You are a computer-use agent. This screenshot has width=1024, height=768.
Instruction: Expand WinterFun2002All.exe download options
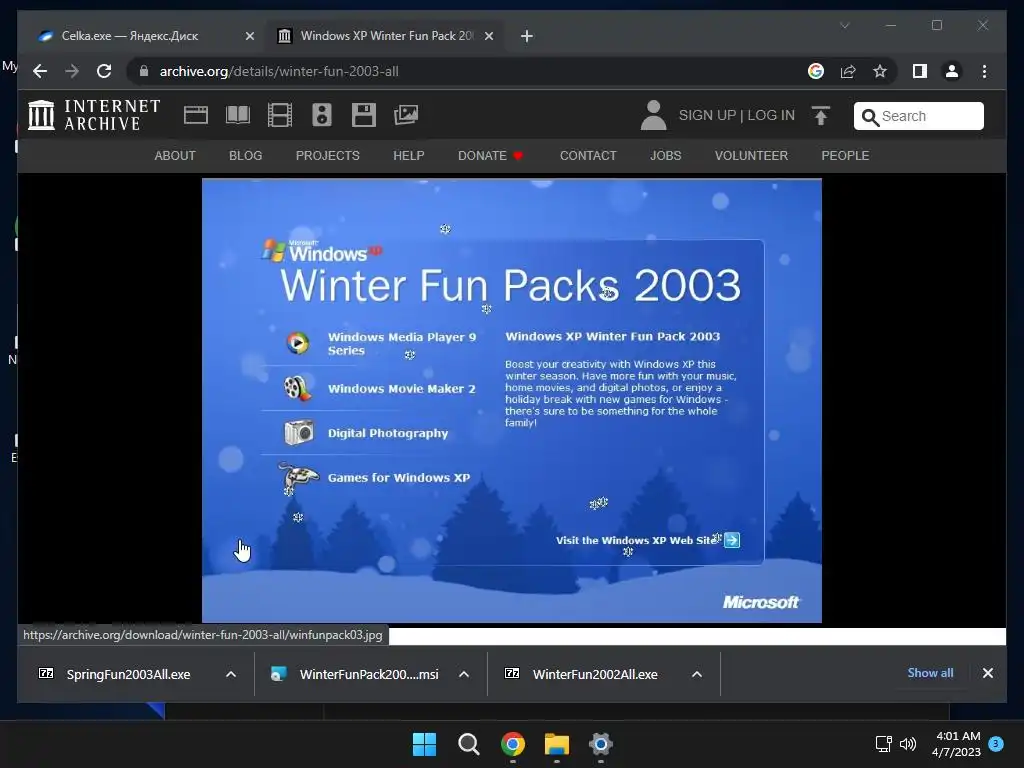point(697,674)
